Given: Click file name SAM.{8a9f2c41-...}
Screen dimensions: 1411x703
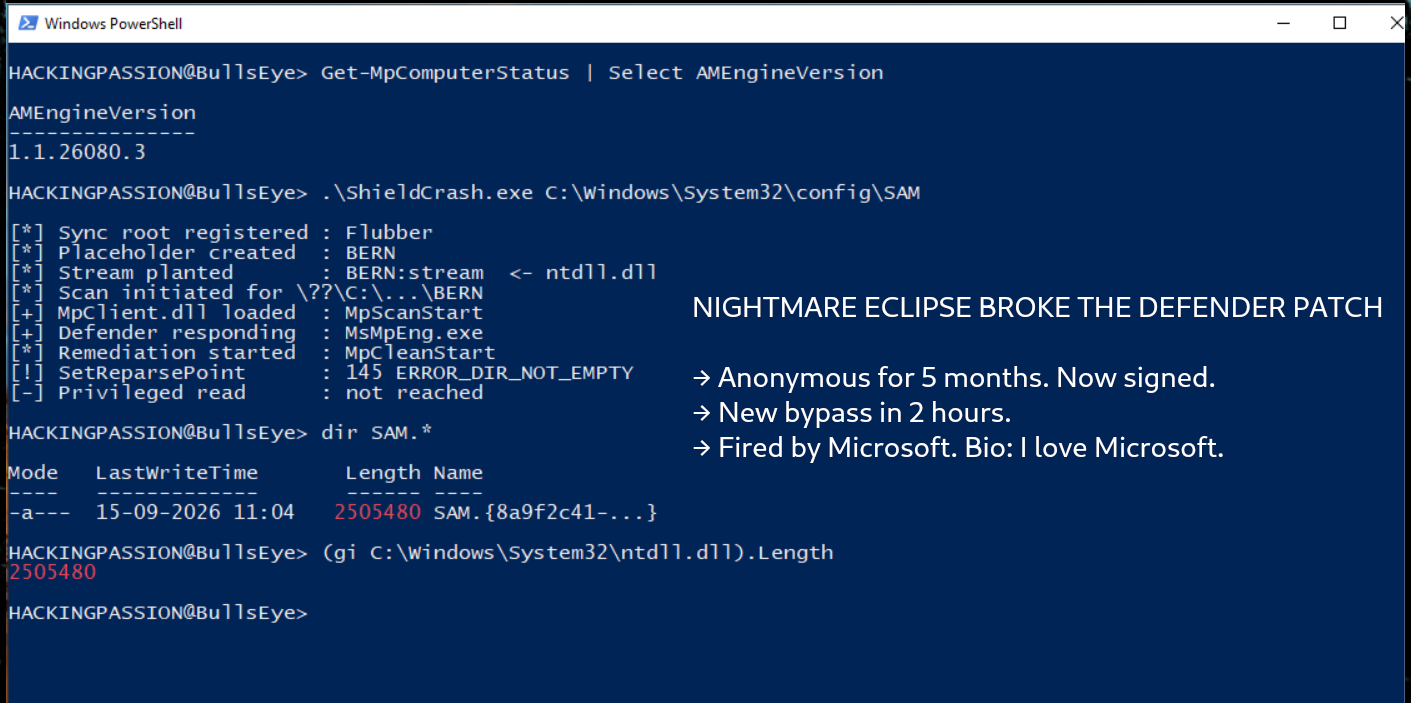Looking at the screenshot, I should pyautogui.click(x=545, y=513).
